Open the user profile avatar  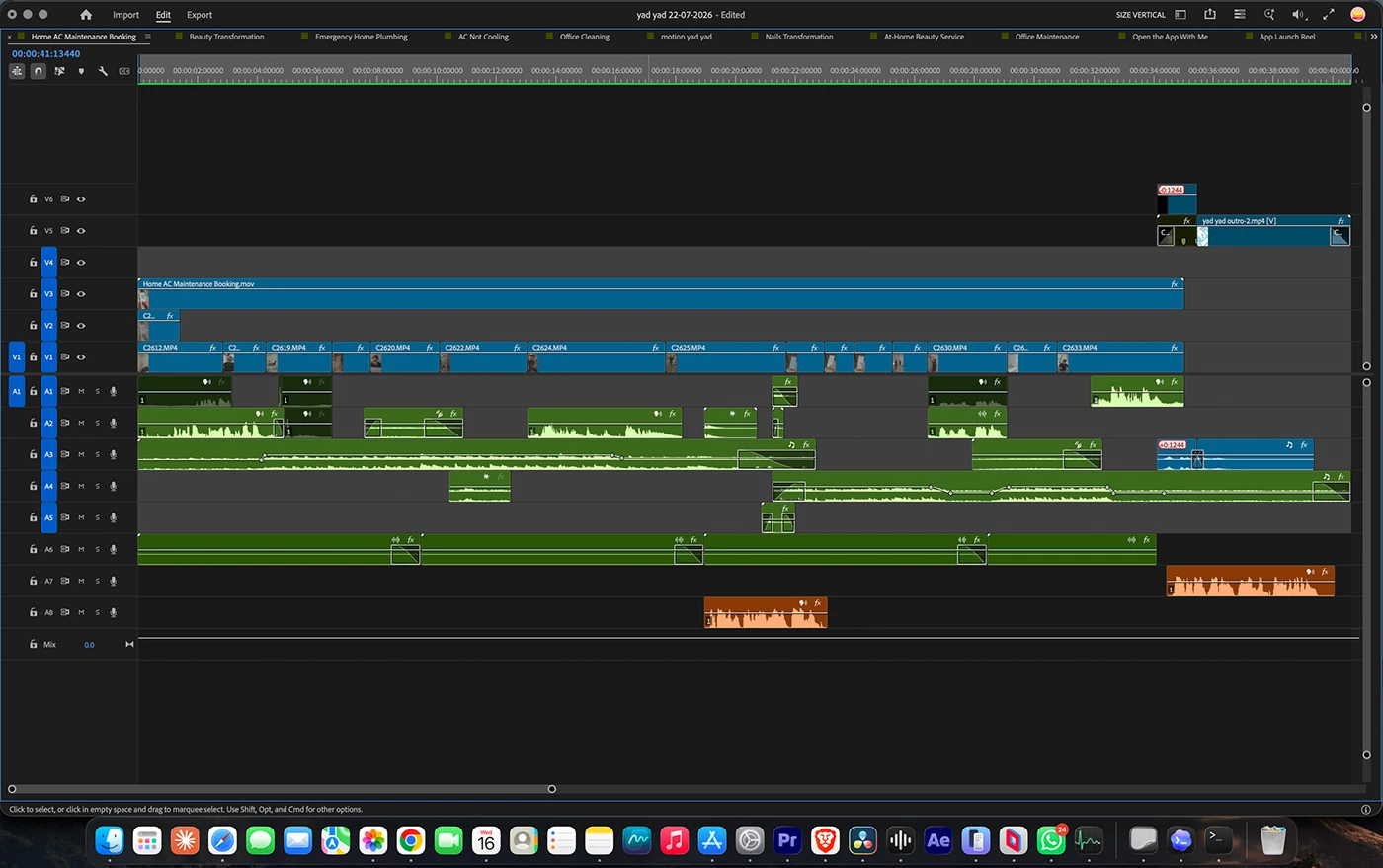pos(1358,15)
